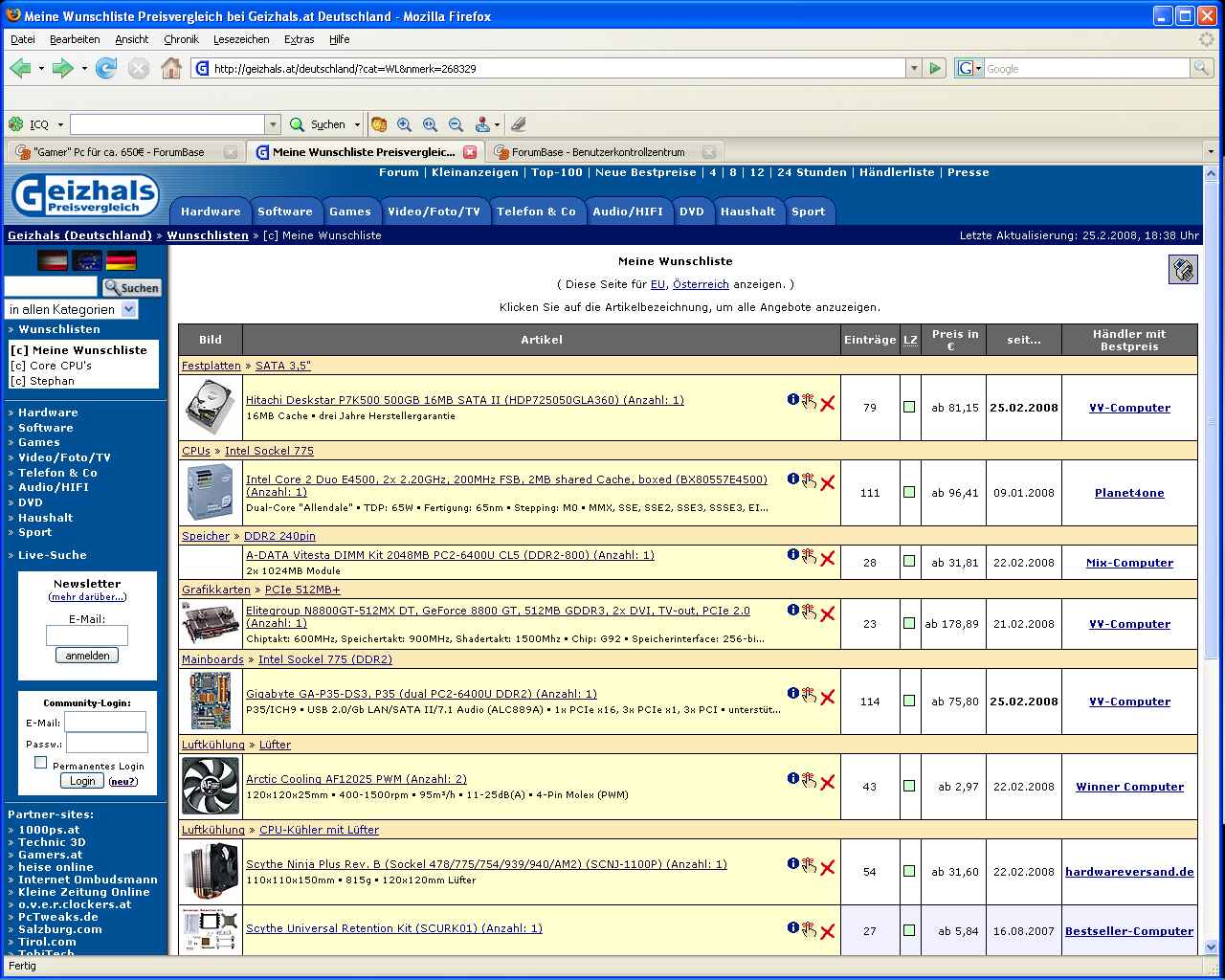
Task: Click the search magnifier in the Google box
Action: (x=1201, y=68)
